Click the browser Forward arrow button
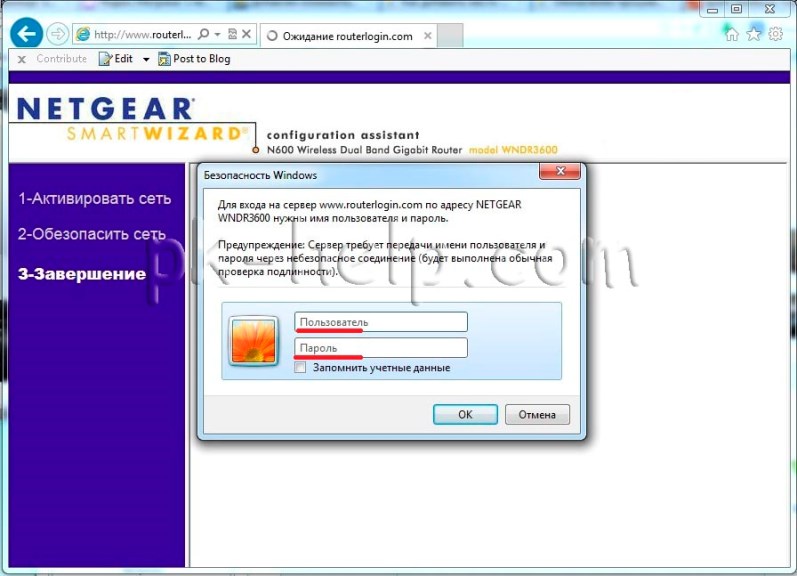 click(x=57, y=34)
